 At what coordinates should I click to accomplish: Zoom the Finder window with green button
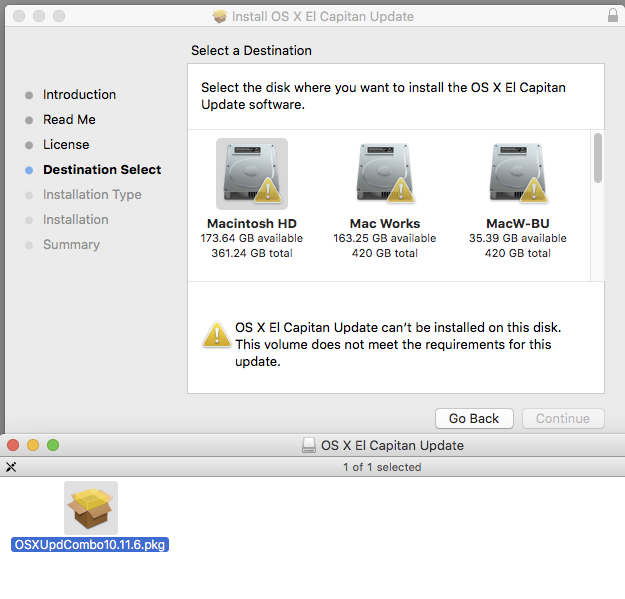[x=53, y=445]
